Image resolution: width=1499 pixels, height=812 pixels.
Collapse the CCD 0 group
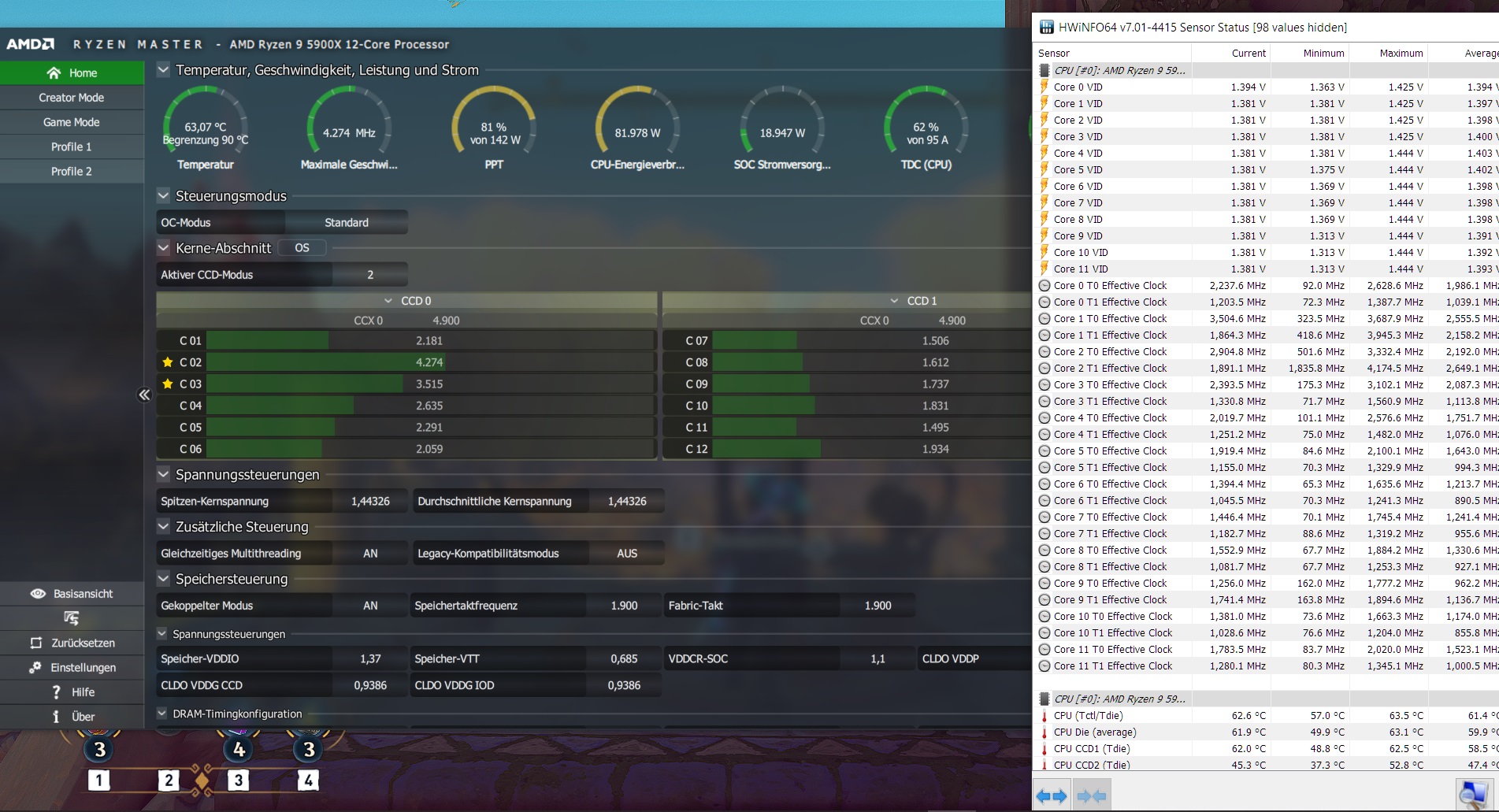coord(388,301)
